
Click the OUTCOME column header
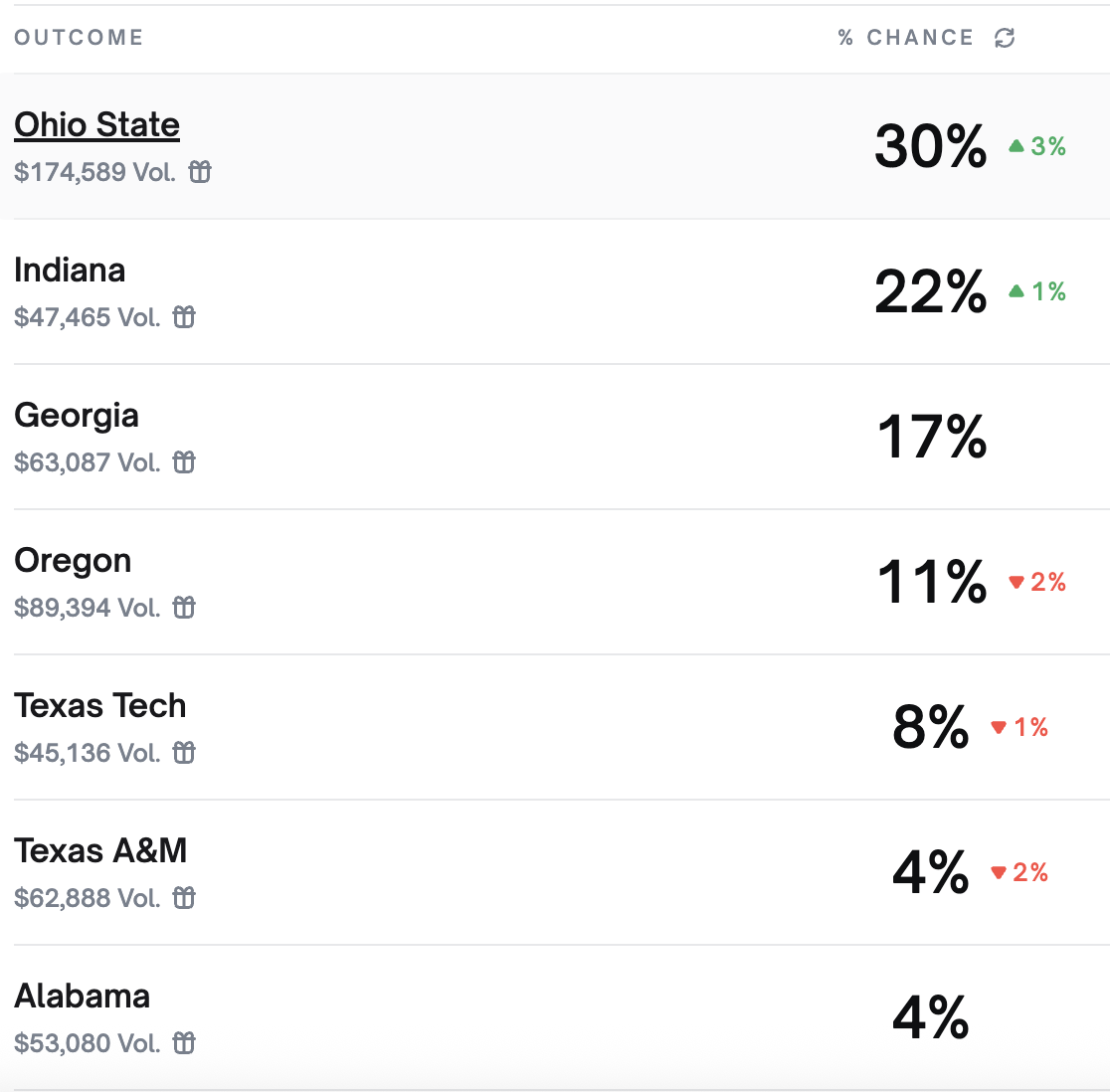(x=78, y=37)
